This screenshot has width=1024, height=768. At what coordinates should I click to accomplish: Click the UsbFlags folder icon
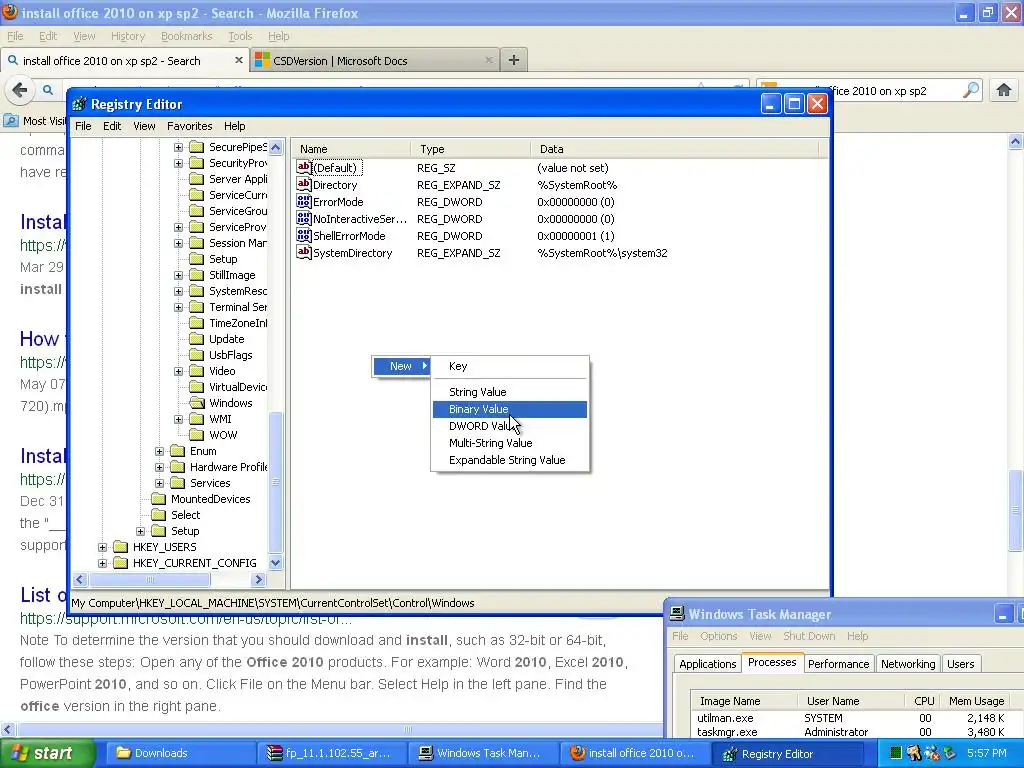(x=197, y=355)
